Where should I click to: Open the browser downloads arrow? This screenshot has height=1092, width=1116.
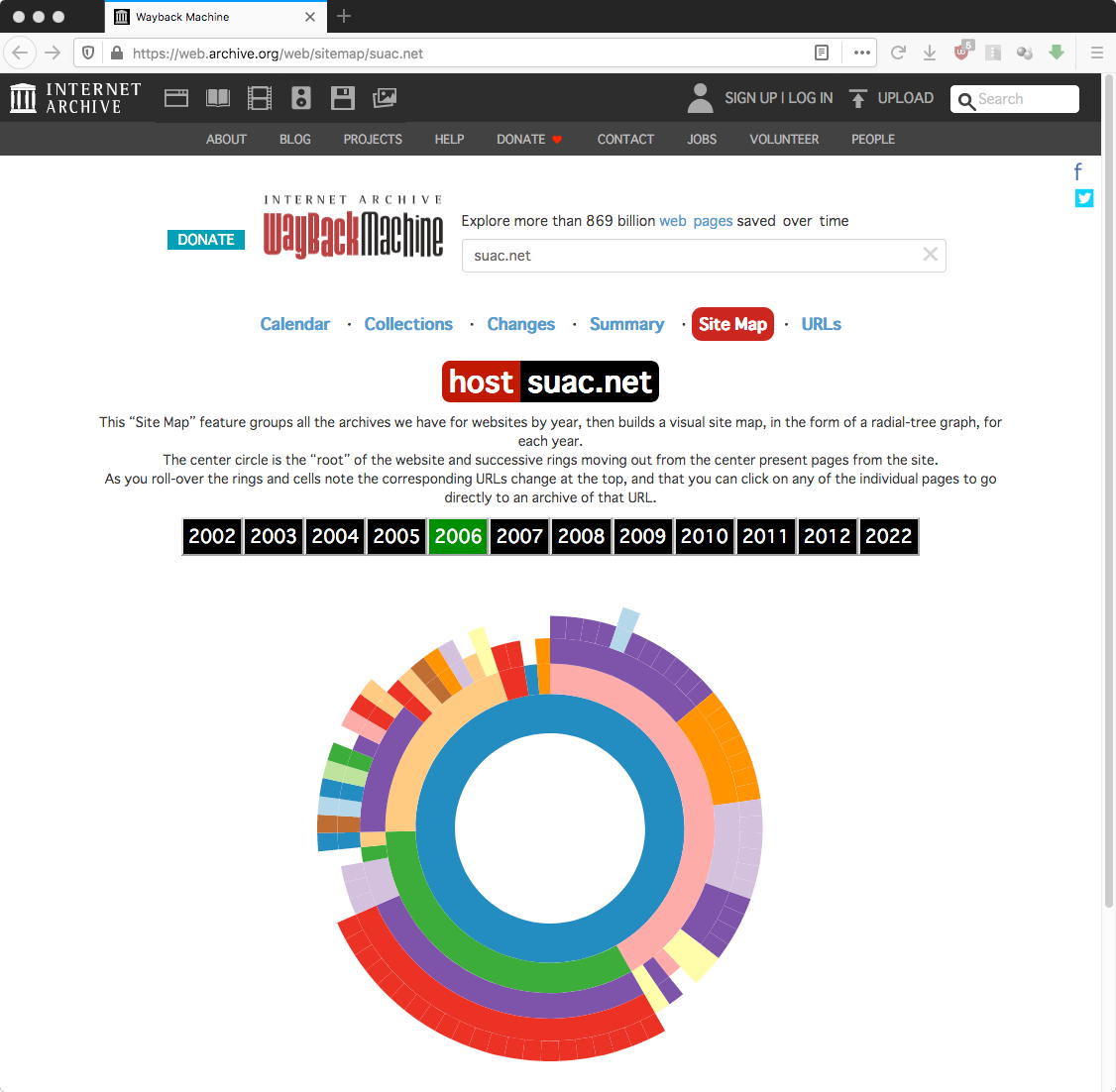930,53
